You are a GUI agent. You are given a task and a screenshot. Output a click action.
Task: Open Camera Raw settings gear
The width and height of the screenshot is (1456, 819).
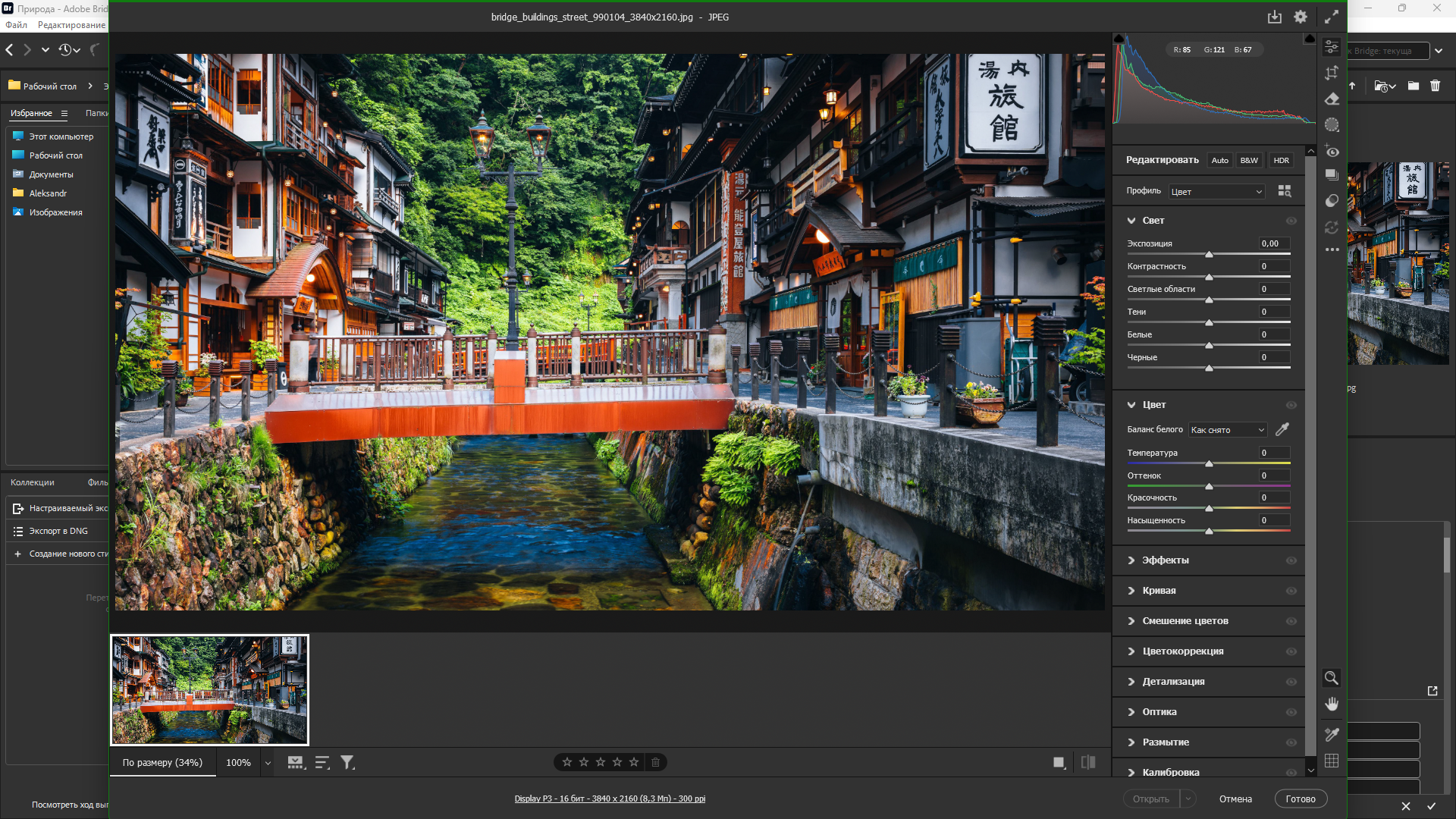click(1301, 17)
